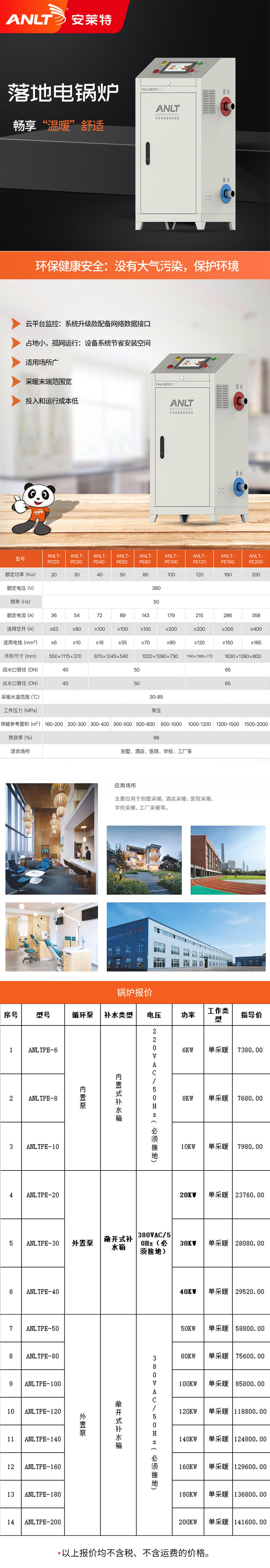
Task: Click the 指导价 column header
Action: coord(251,1015)
